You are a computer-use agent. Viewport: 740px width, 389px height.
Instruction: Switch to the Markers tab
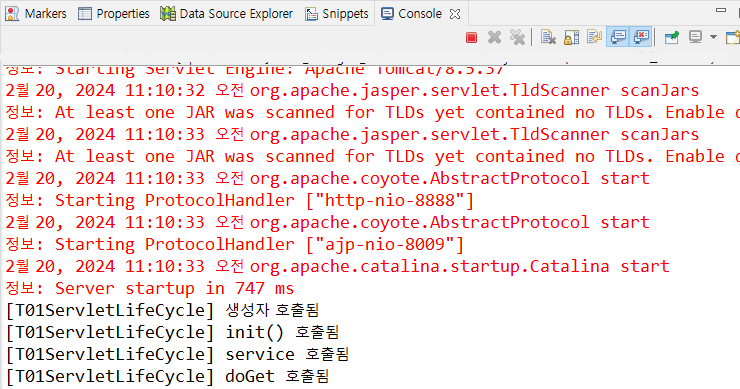click(x=35, y=14)
